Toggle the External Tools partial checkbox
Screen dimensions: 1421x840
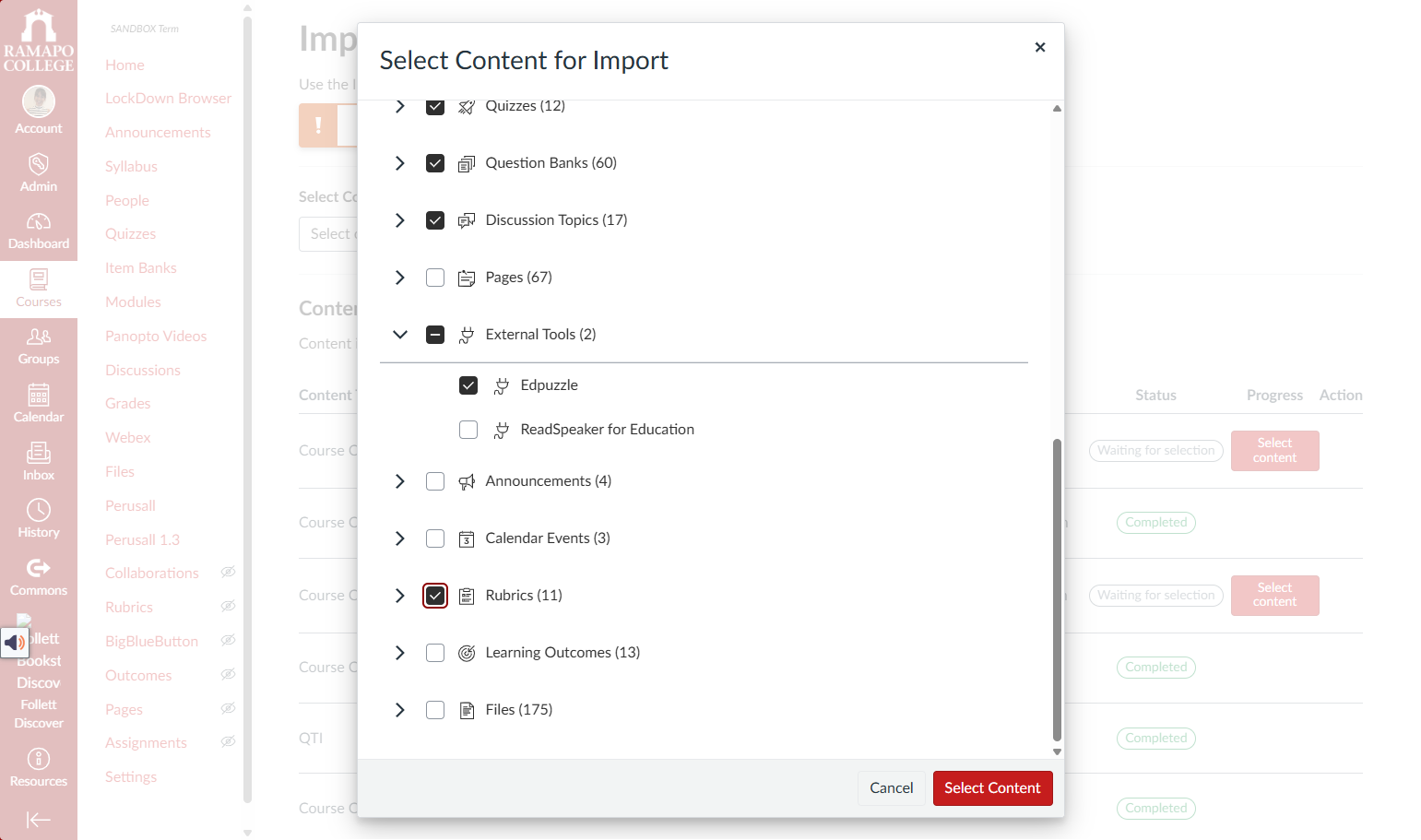click(x=435, y=335)
